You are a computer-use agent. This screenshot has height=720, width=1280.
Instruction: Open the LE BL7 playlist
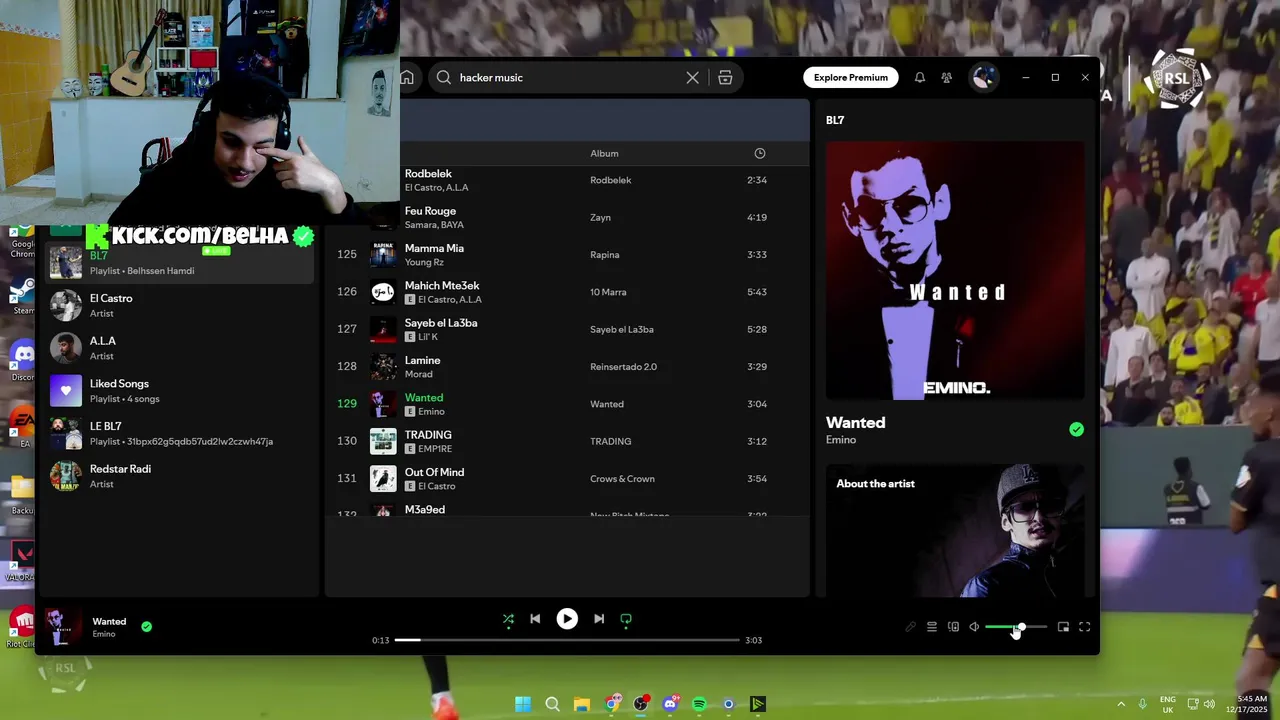(x=178, y=433)
